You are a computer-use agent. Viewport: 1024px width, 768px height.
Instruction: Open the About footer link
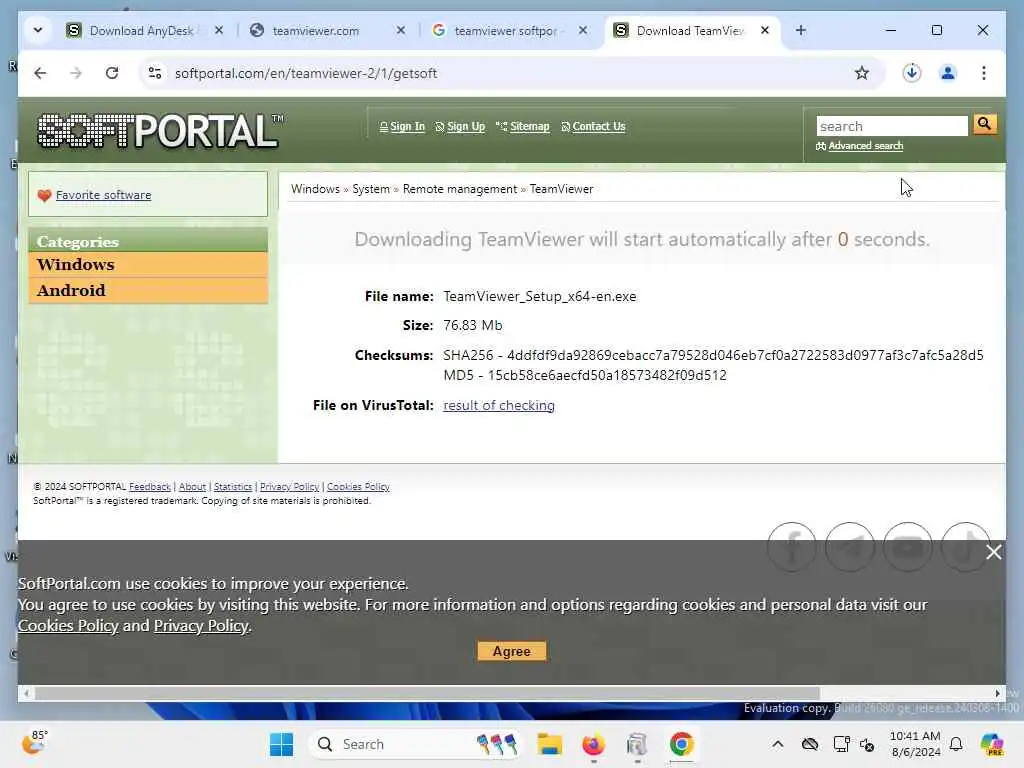pos(192,487)
